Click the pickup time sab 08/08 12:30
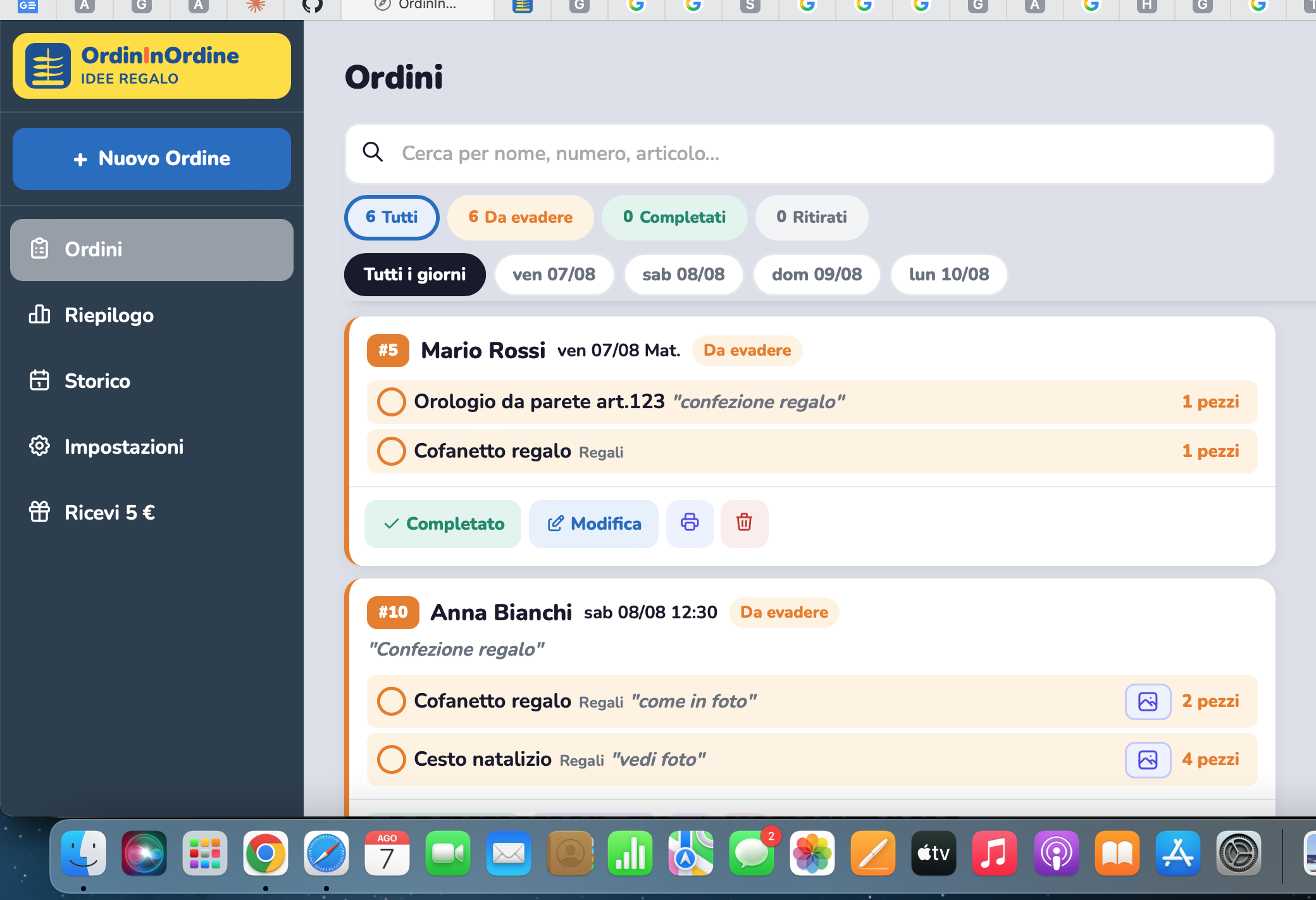Screen dimensions: 1316x900 coord(650,613)
